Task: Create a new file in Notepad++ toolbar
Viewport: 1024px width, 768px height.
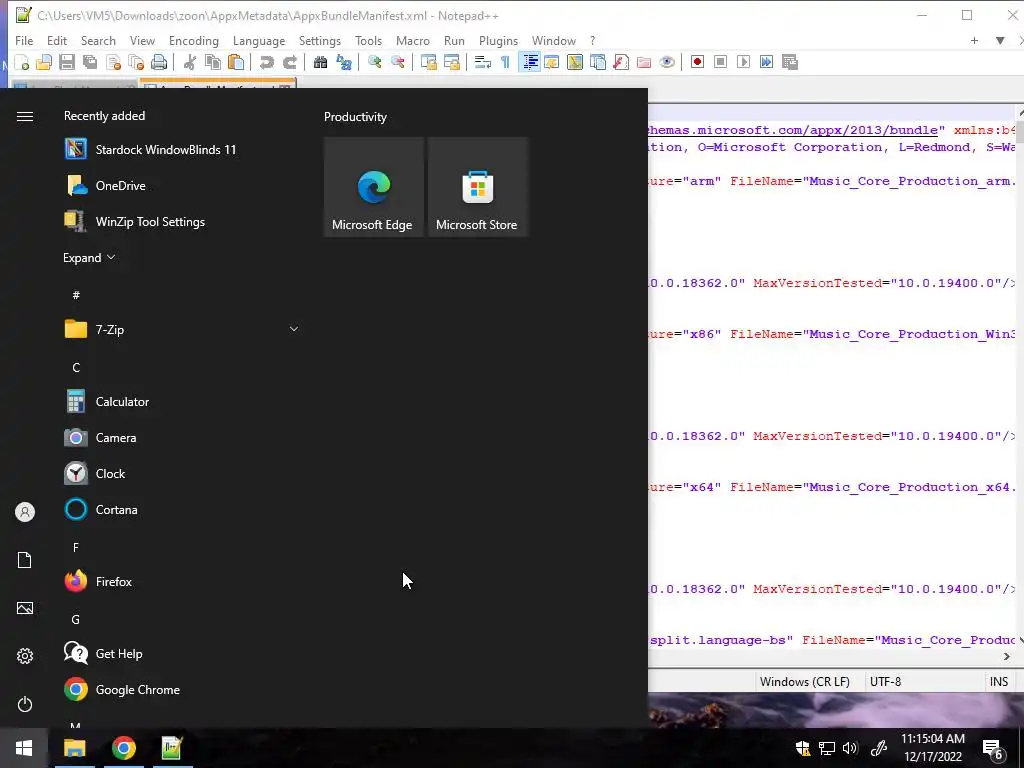Action: [22, 62]
